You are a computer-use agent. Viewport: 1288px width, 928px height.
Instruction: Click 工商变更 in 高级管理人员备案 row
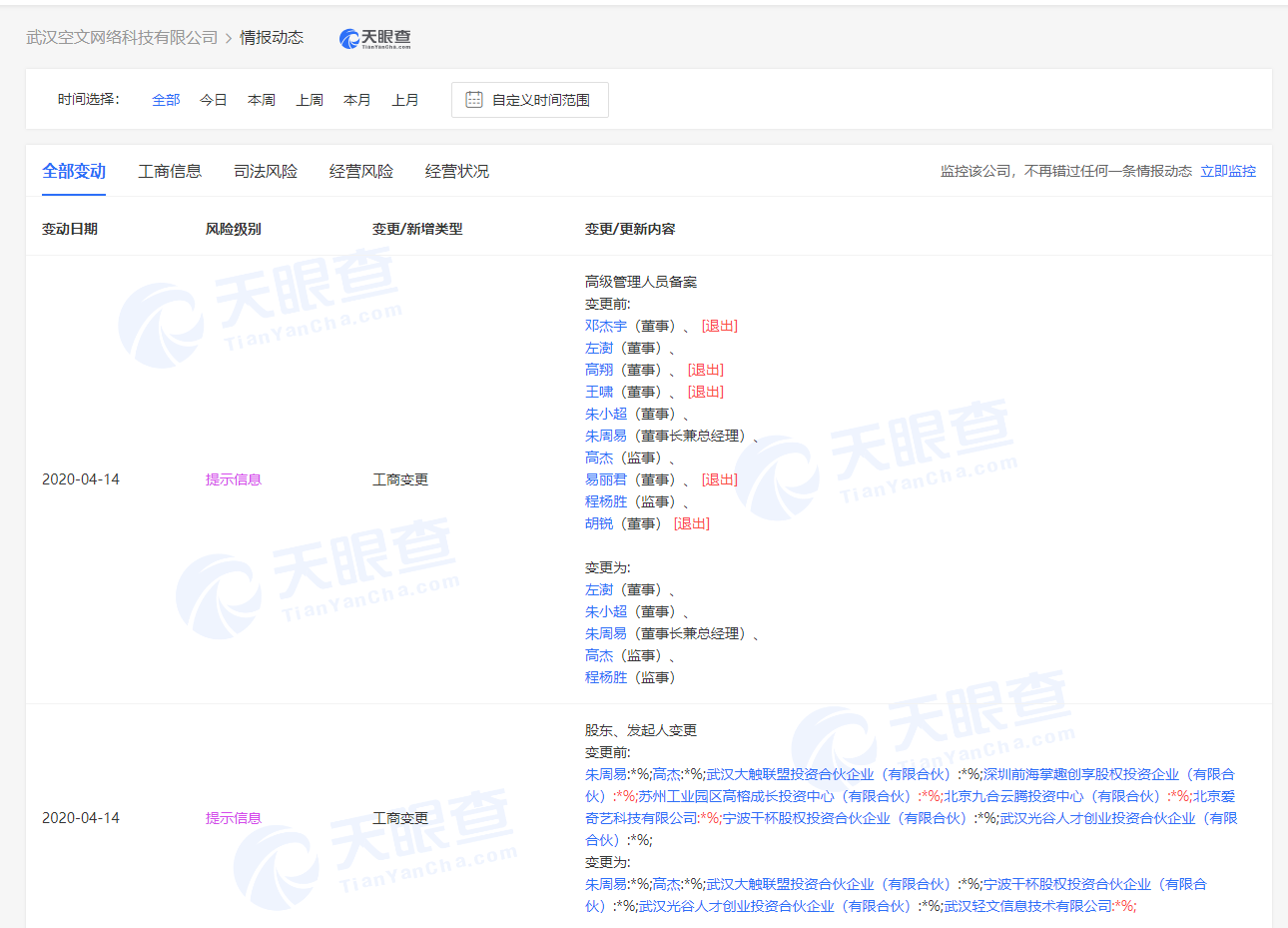coord(400,479)
